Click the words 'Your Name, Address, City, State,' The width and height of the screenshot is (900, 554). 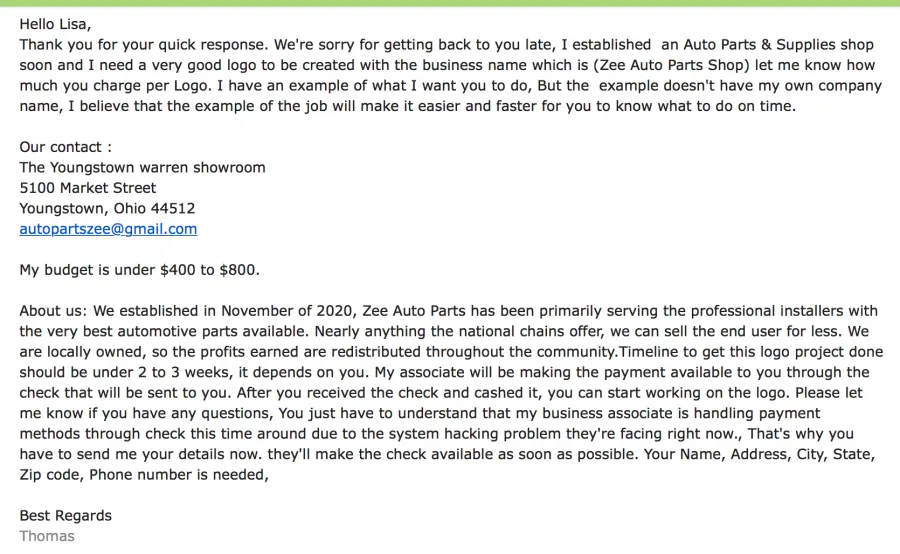click(x=759, y=454)
